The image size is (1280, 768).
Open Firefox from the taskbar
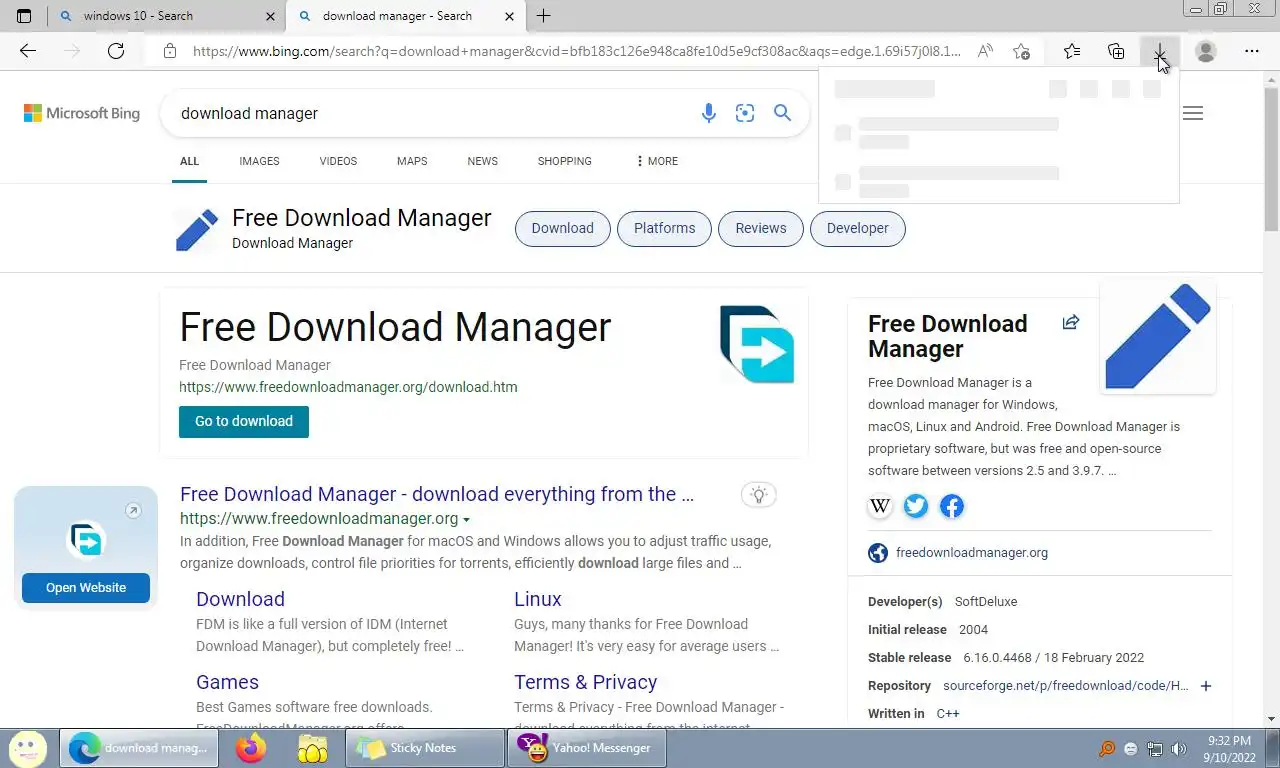tap(252, 748)
